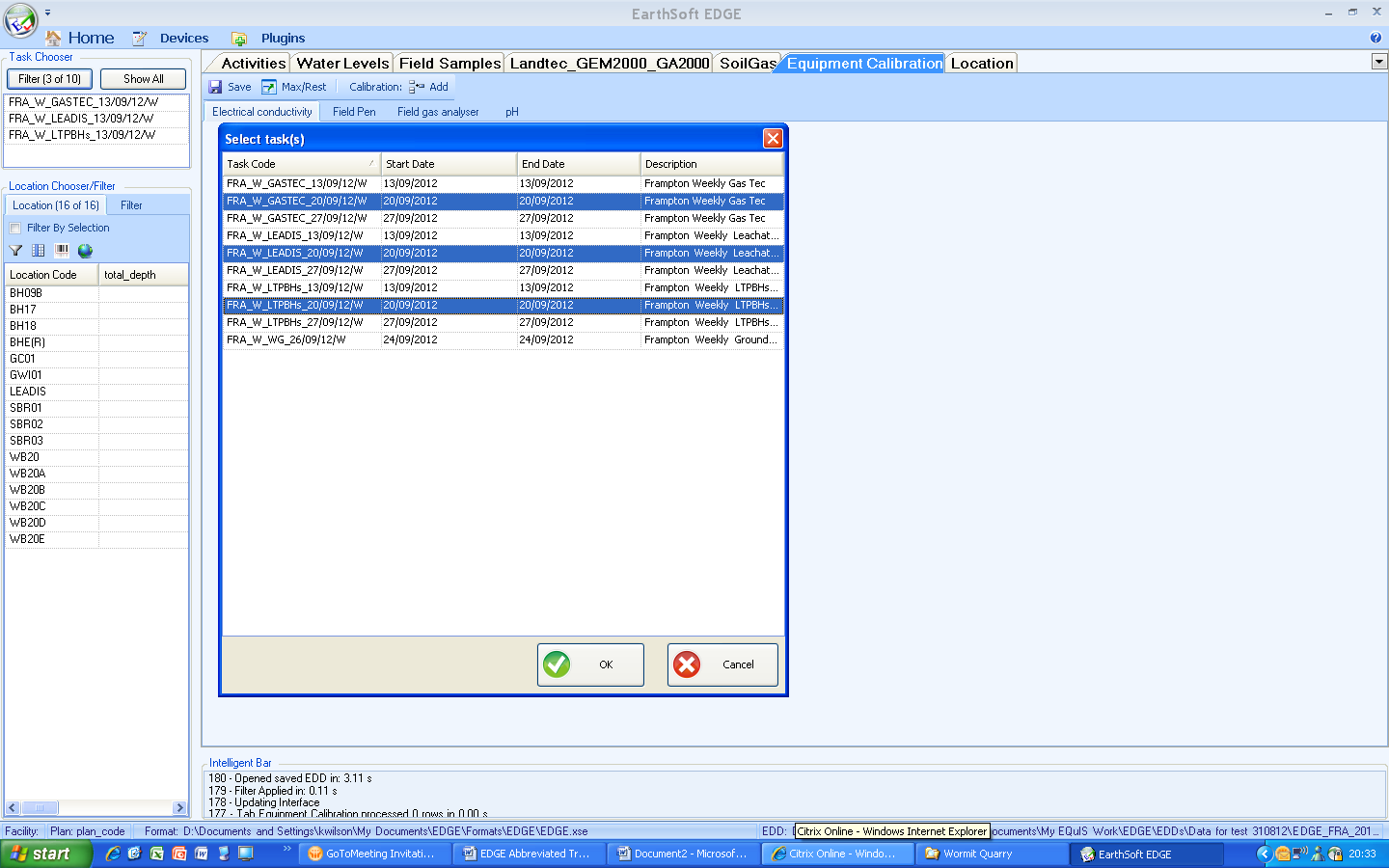The image size is (1389, 868).
Task: Select the FRA_W_LEADIS_27/09/12/W task row
Action: pyautogui.click(x=503, y=271)
